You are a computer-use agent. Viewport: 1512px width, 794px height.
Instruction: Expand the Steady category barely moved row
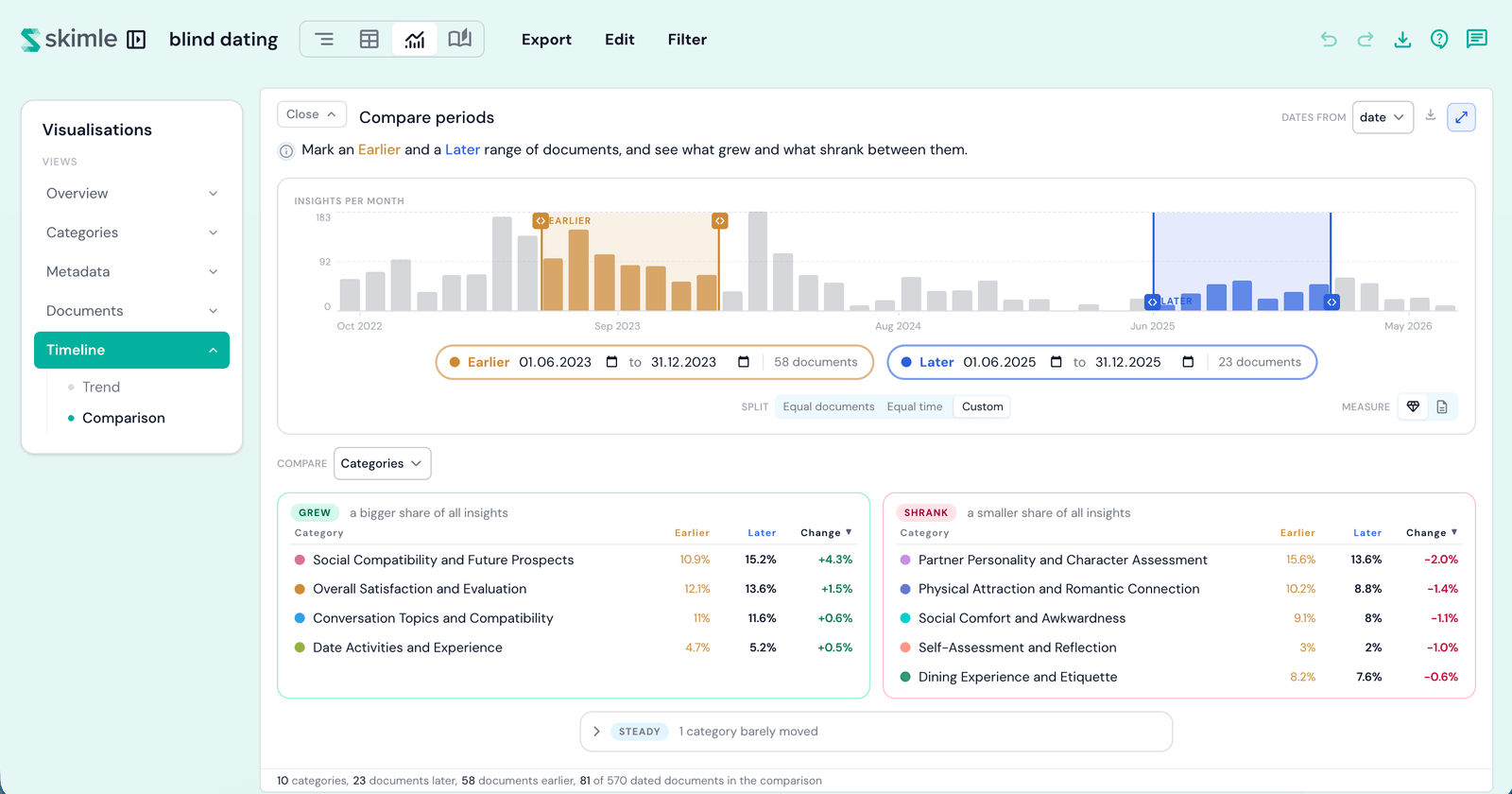(x=876, y=732)
